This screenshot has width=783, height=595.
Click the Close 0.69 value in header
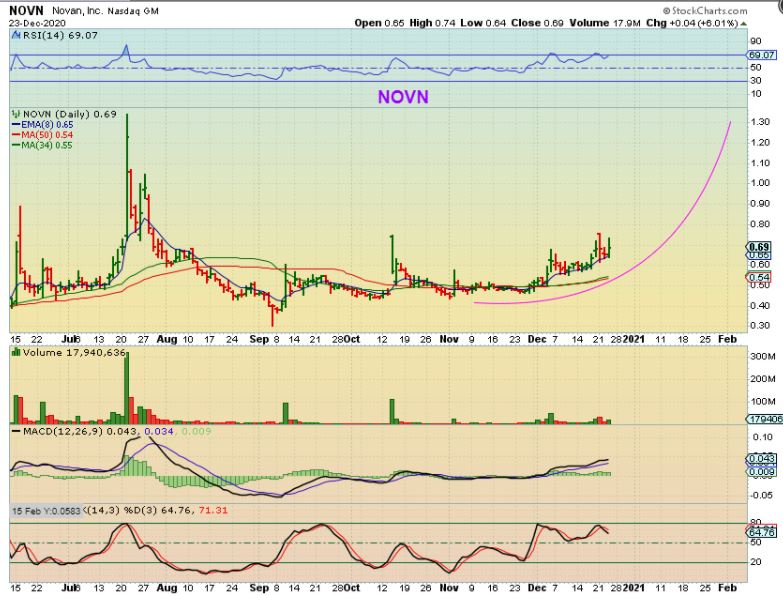pos(537,23)
